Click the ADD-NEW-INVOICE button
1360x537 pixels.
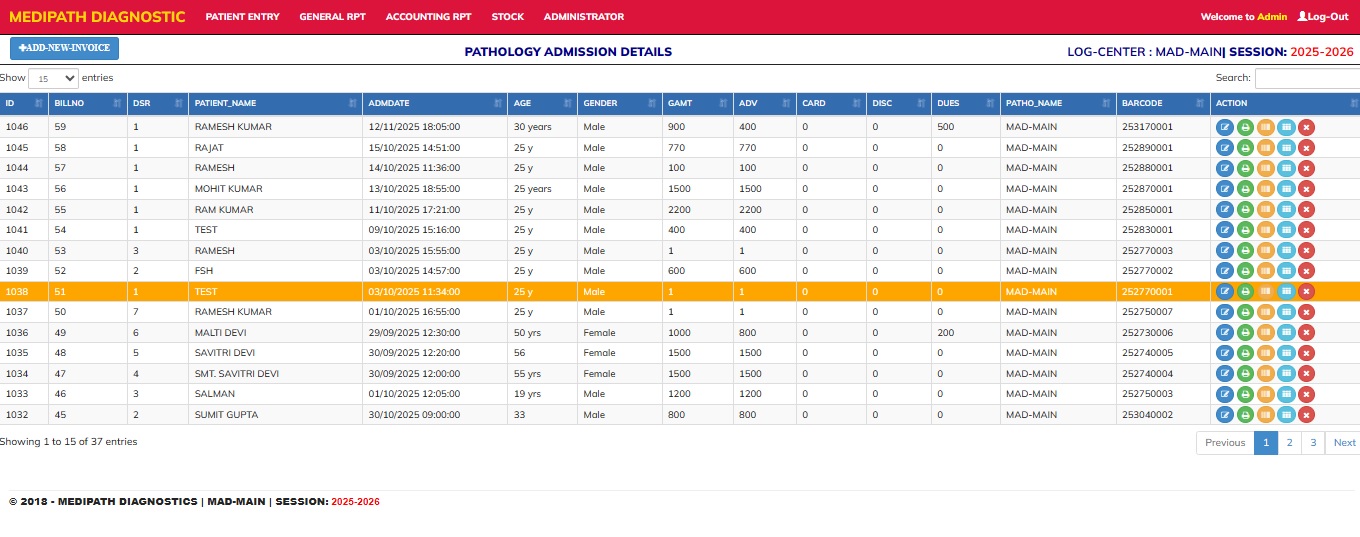64,48
